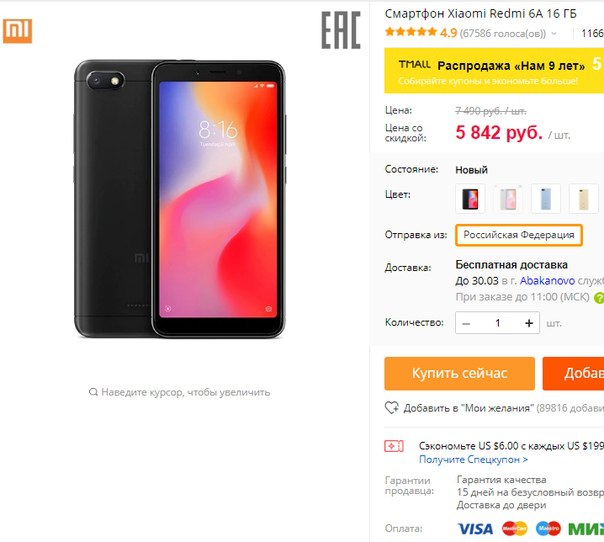This screenshot has height=542, width=604.
Task: Select the black color swatch
Action: tap(470, 199)
